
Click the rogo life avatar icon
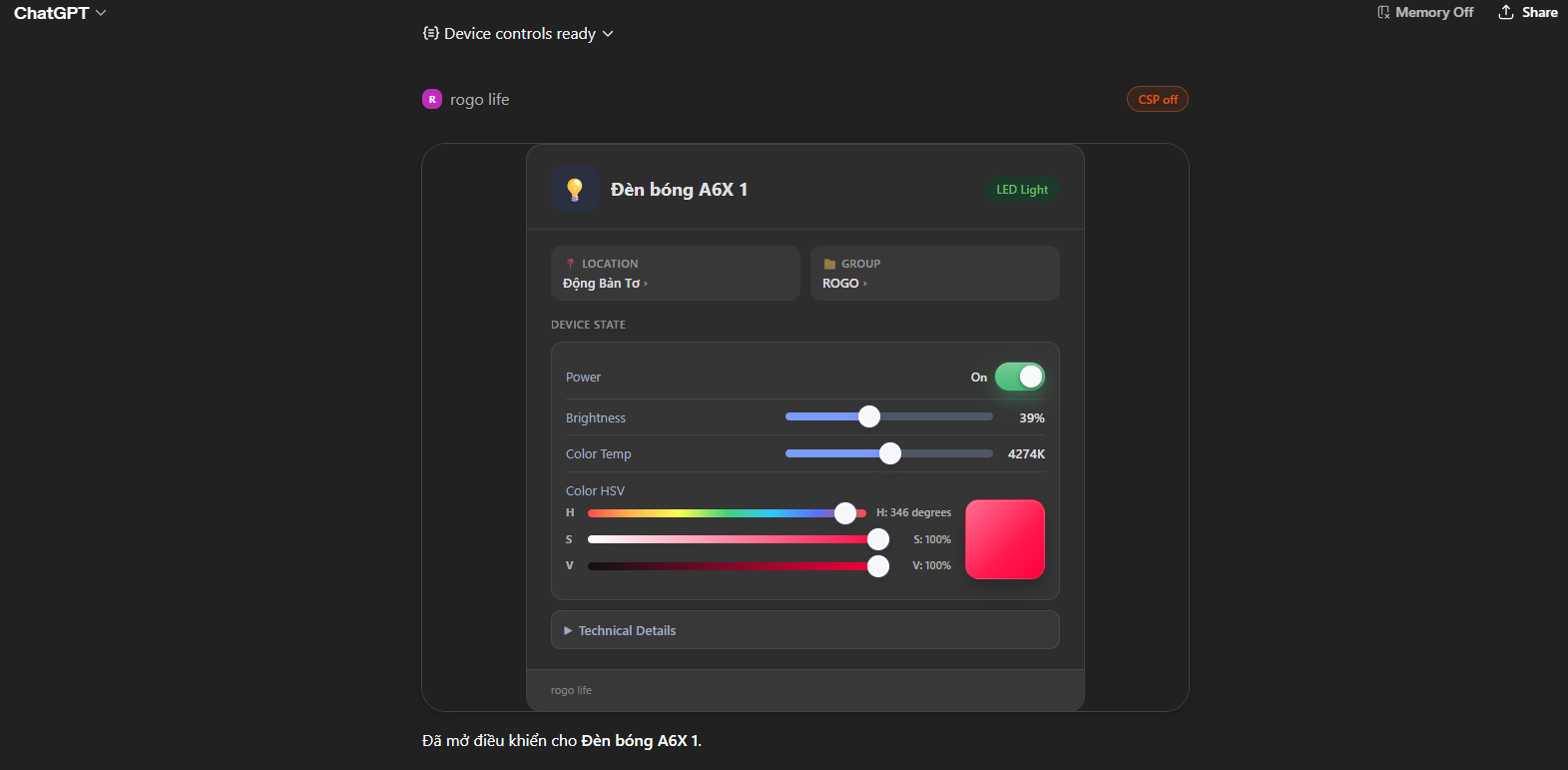tap(432, 99)
